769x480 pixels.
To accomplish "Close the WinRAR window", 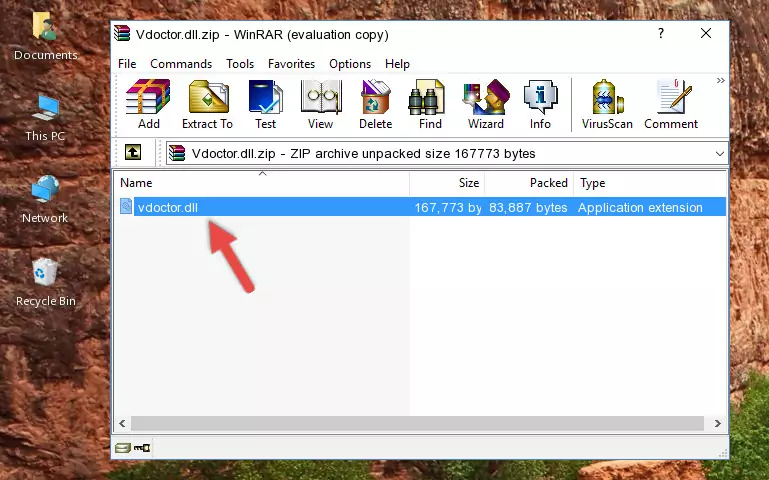I will [x=706, y=33].
